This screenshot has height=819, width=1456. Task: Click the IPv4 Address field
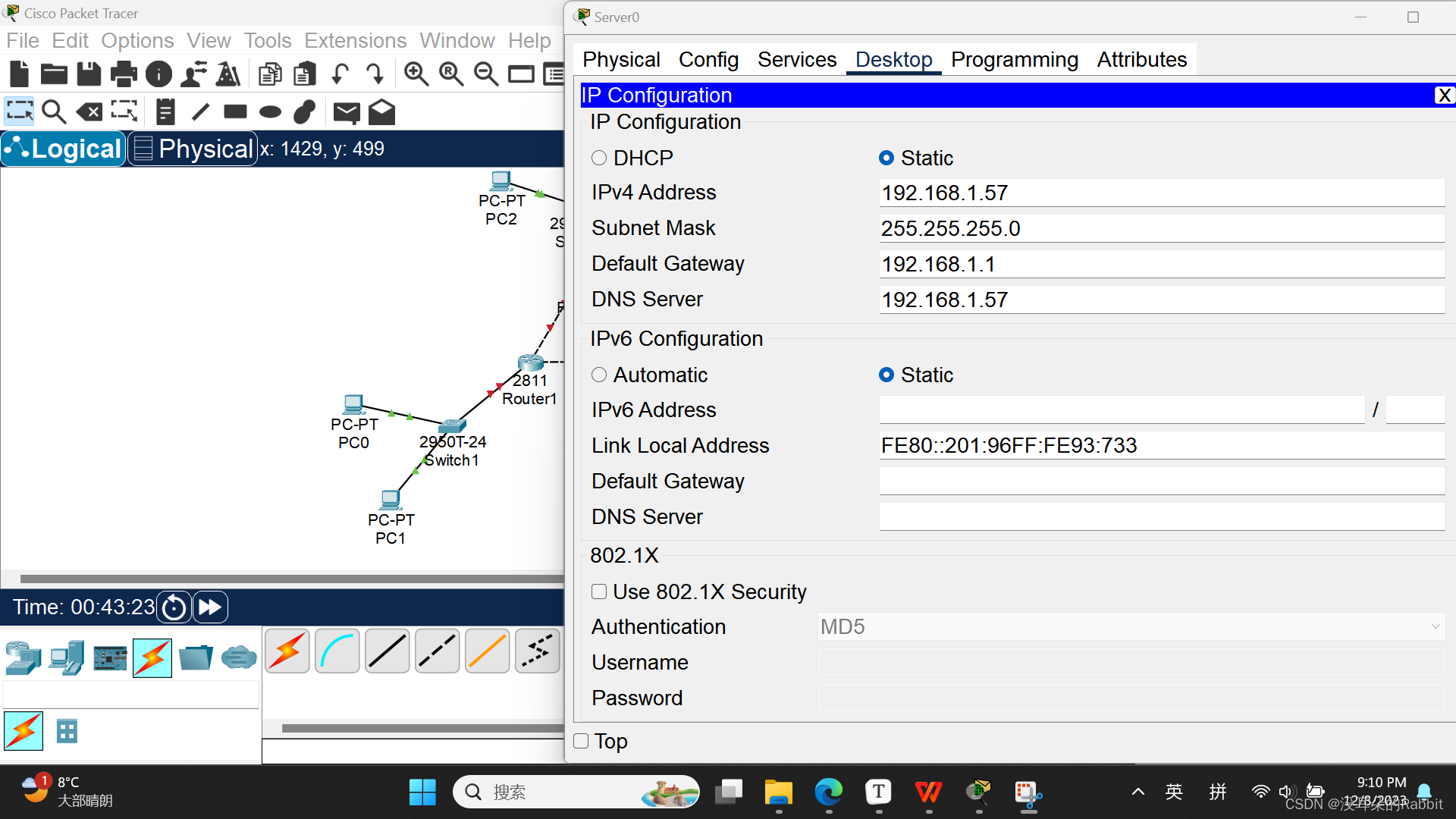click(1162, 193)
